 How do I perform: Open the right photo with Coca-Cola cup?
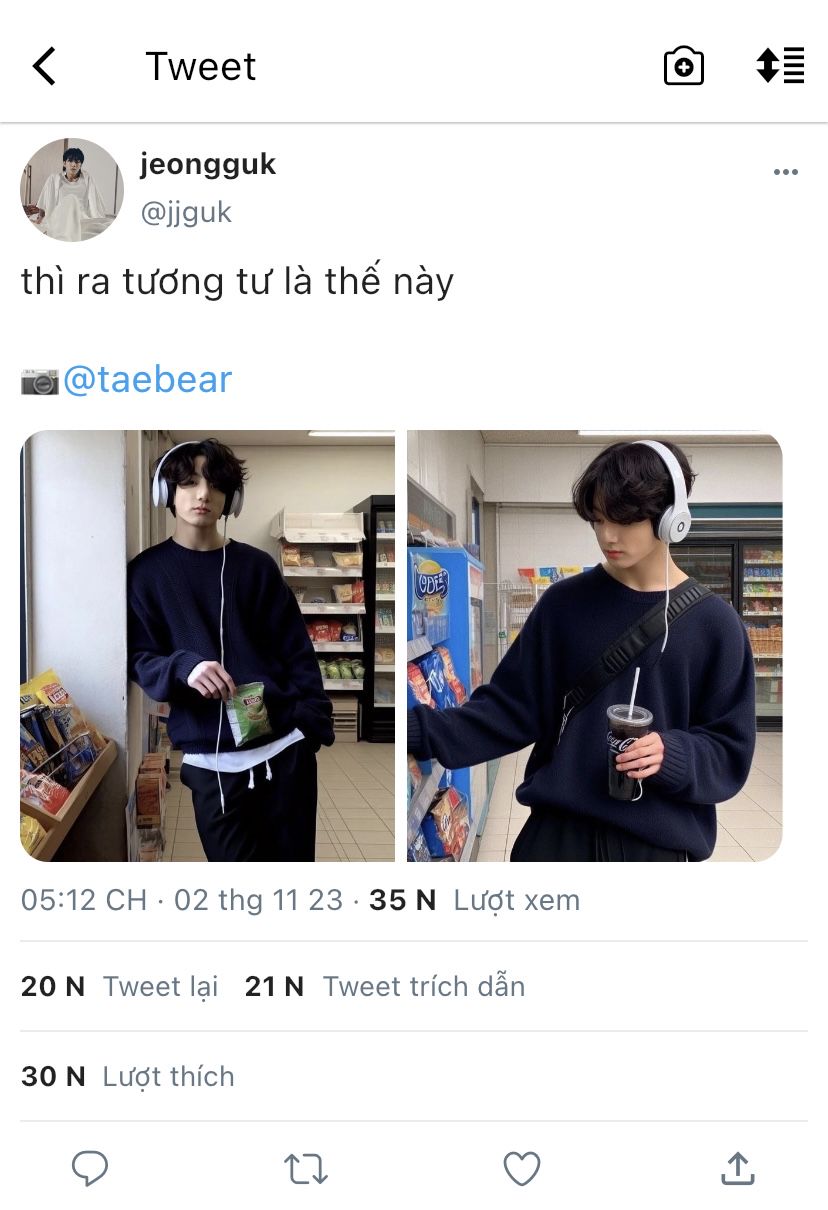coord(595,646)
